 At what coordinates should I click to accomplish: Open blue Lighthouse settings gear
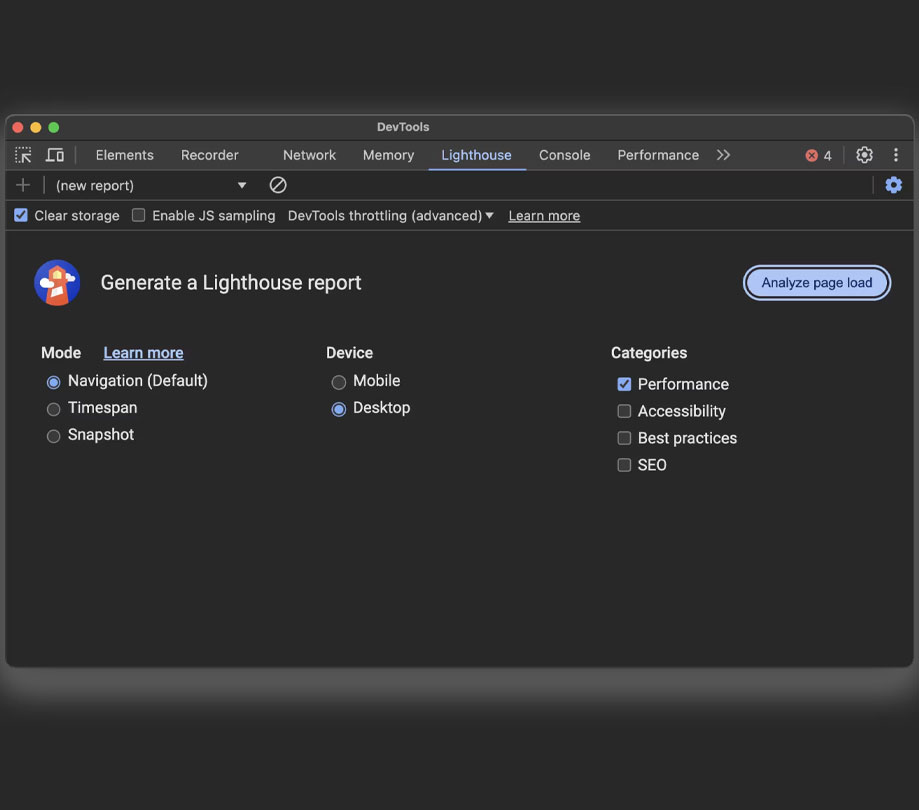coord(893,185)
